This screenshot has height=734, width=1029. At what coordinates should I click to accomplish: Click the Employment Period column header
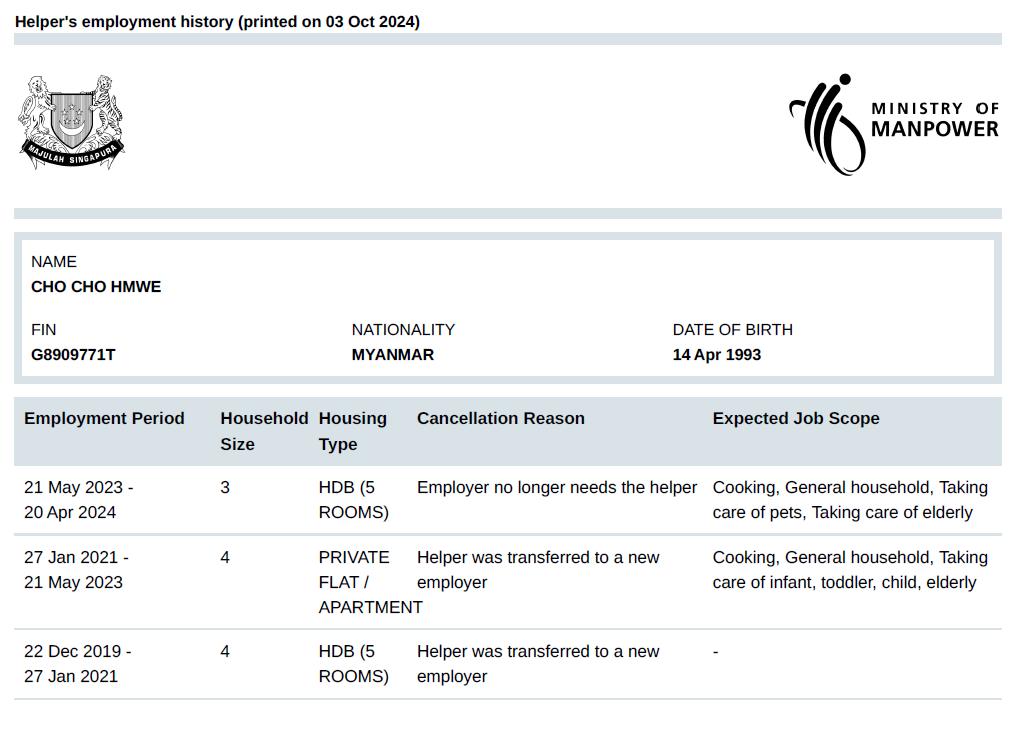[104, 419]
